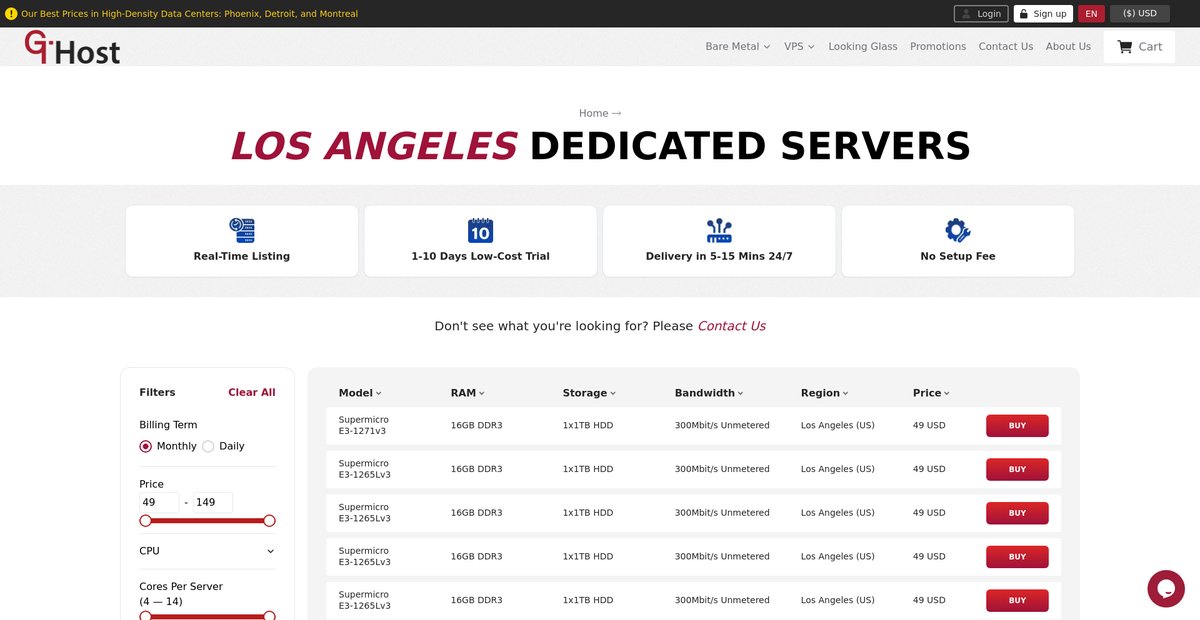The image size is (1200, 620).
Task: Open the Bare Metal menu
Action: pyautogui.click(x=738, y=46)
